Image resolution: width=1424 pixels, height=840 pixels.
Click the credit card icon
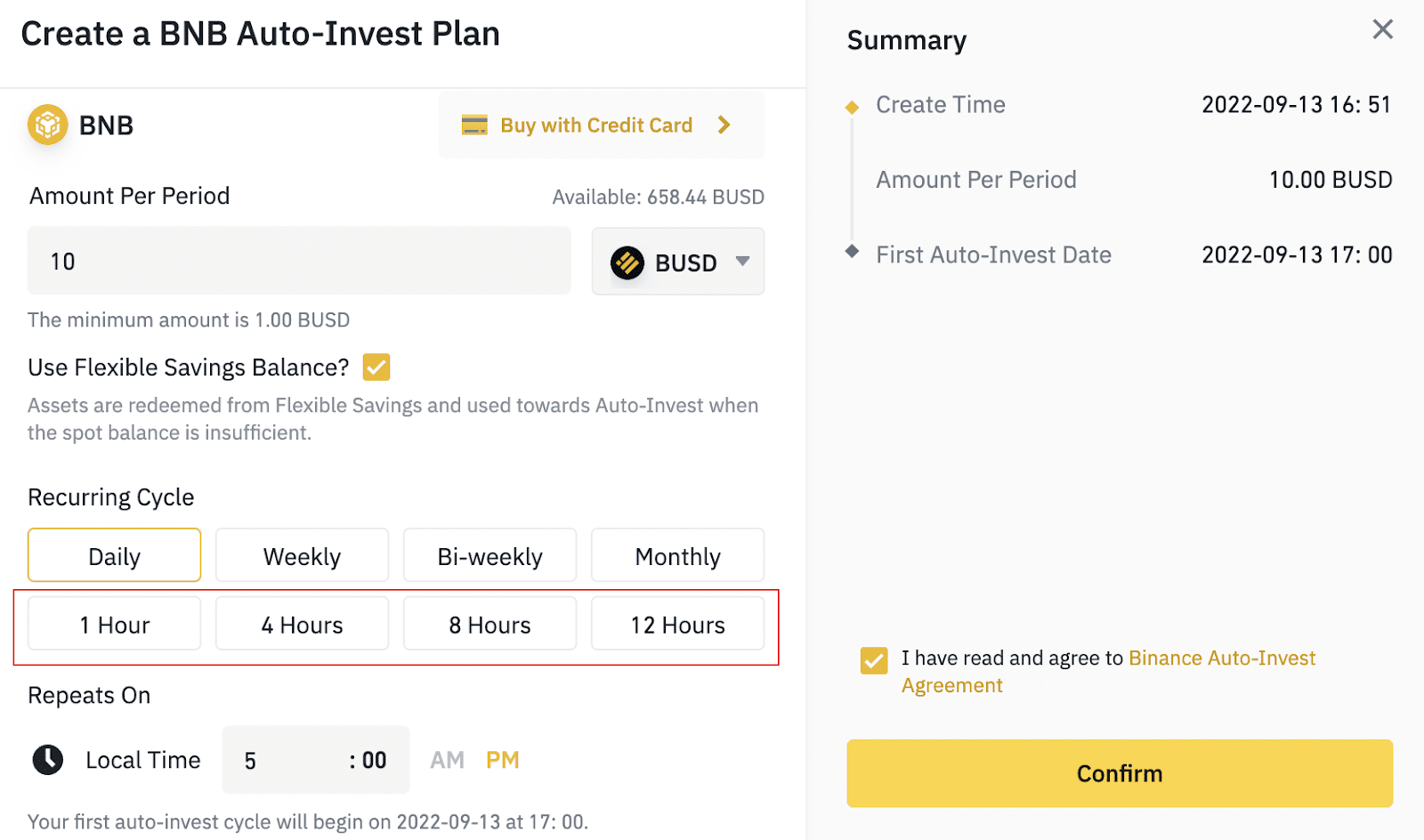[x=474, y=125]
